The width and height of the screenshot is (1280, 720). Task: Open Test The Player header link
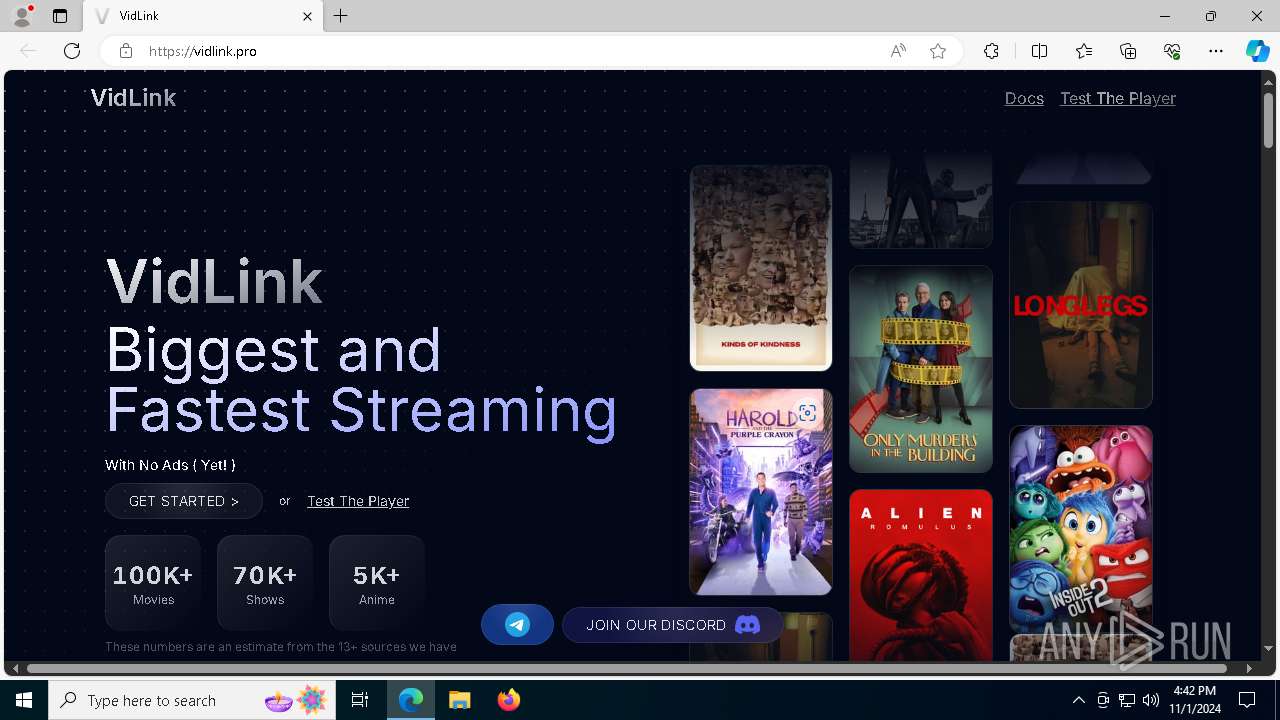1118,98
